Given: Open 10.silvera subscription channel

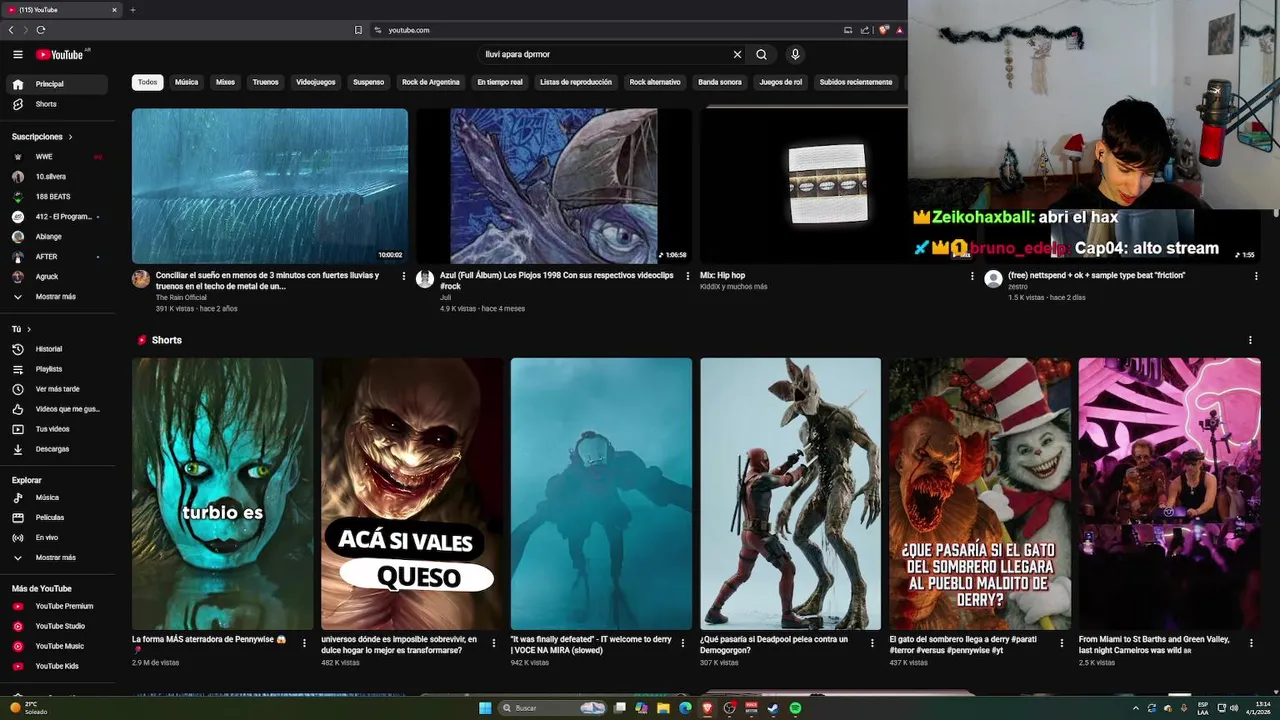Looking at the screenshot, I should [x=56, y=177].
